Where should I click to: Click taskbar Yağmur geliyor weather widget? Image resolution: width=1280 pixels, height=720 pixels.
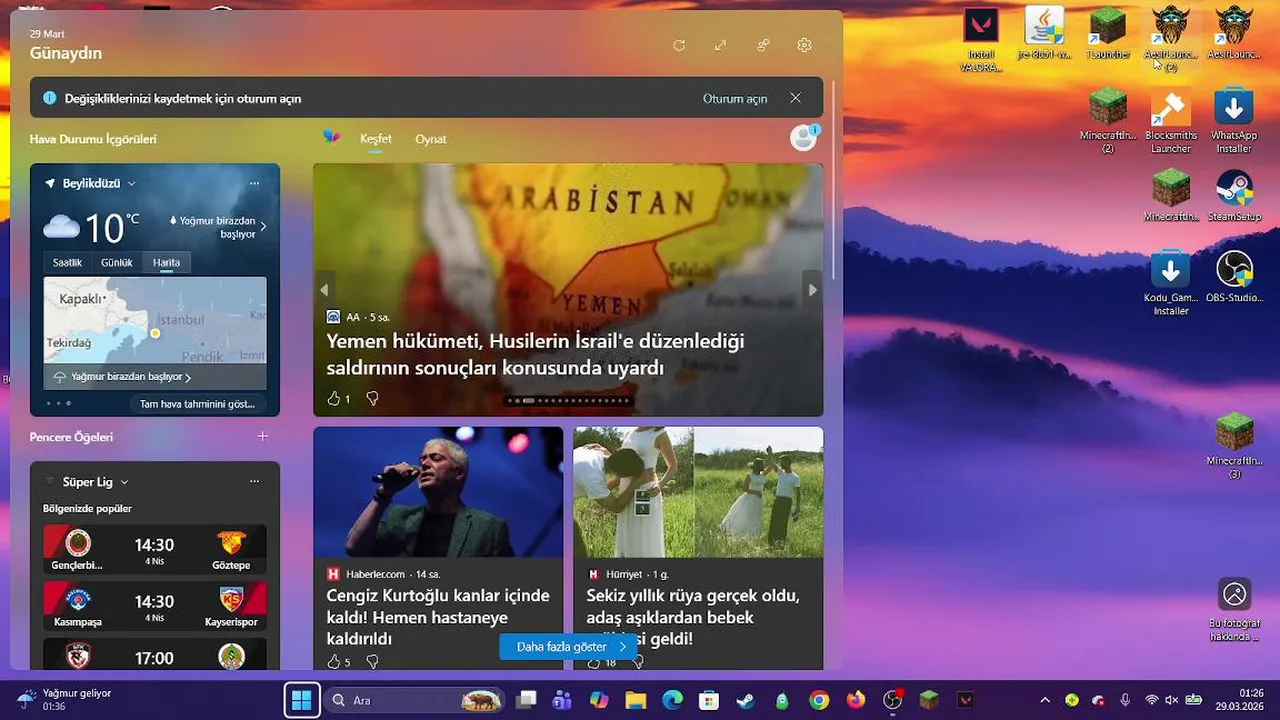pos(63,699)
